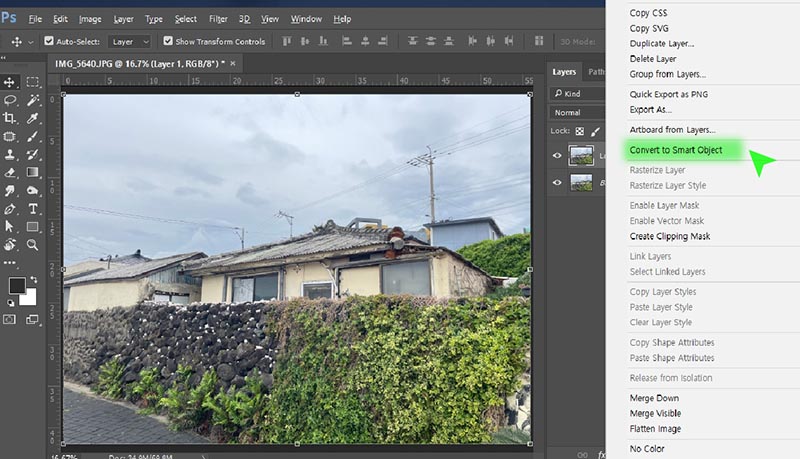Switch to the Layers panel tab

point(564,72)
